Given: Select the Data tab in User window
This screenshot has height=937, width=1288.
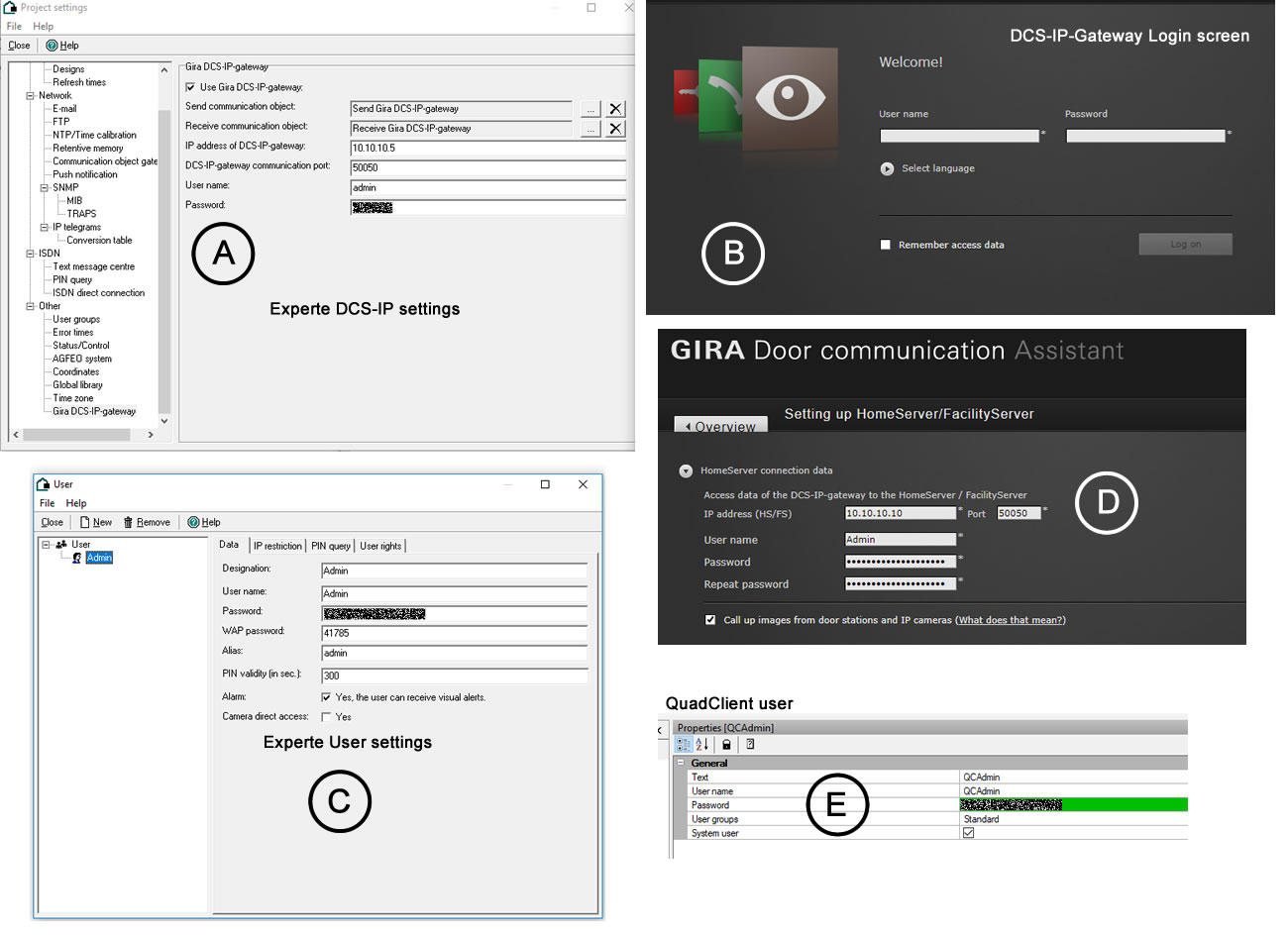Looking at the screenshot, I should click(x=229, y=545).
